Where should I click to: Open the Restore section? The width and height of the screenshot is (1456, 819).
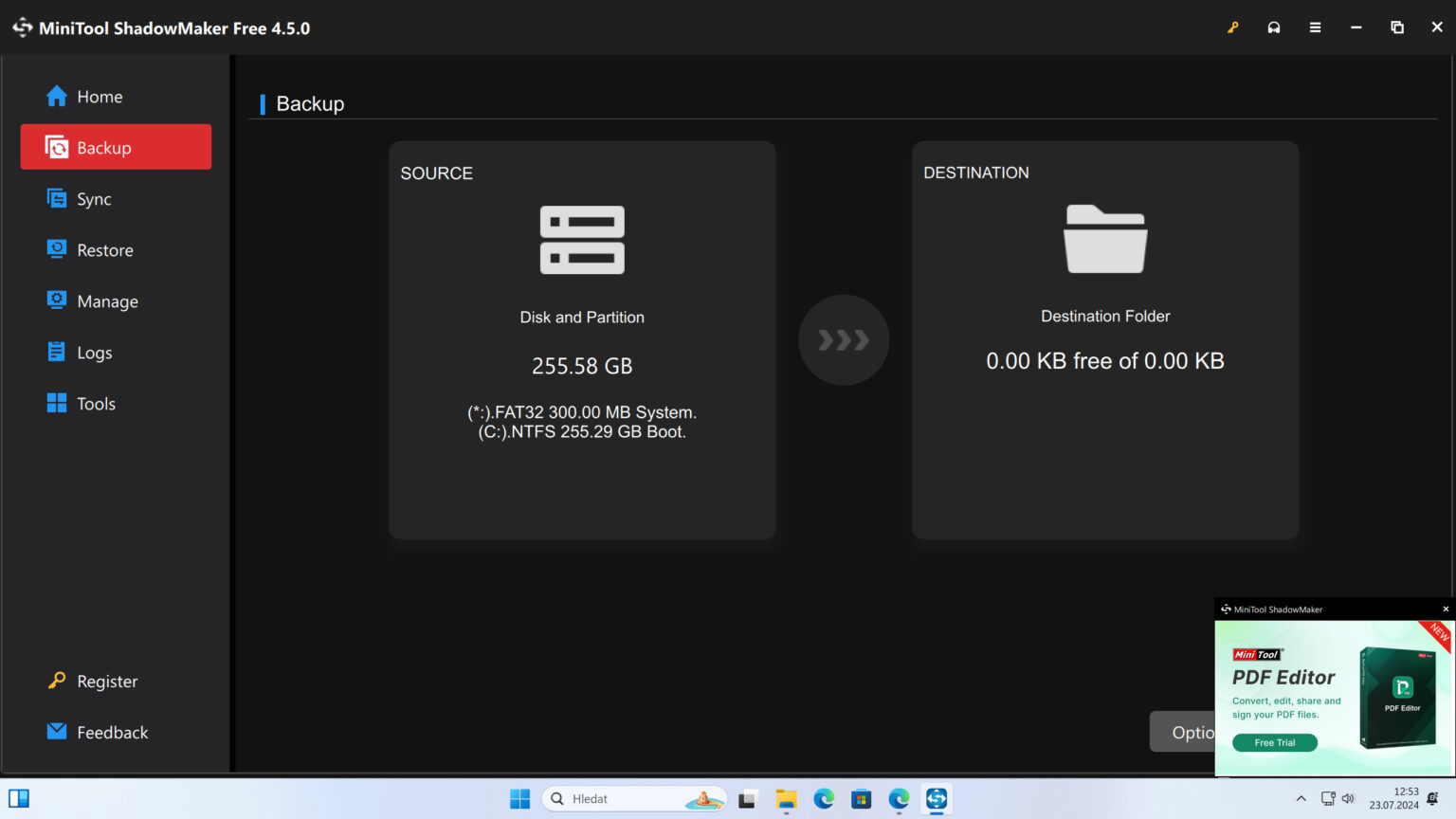(104, 250)
